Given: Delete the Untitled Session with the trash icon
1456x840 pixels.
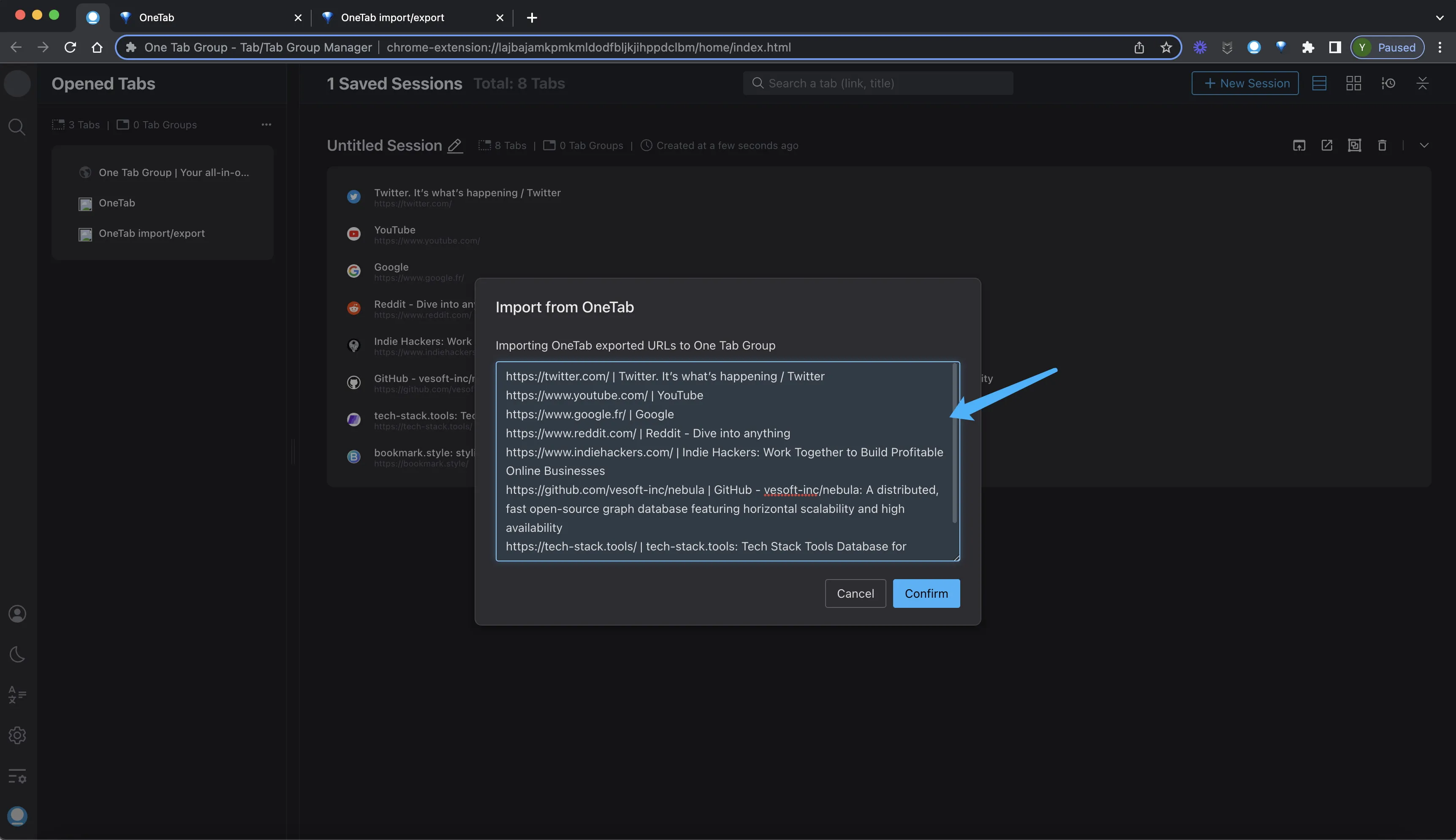Looking at the screenshot, I should click(x=1382, y=145).
